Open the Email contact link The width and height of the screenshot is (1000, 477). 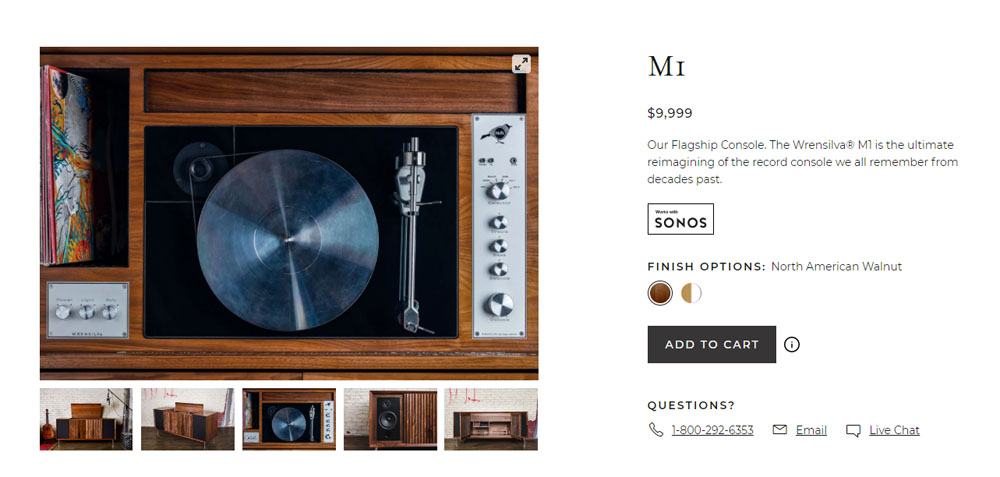pyautogui.click(x=811, y=430)
